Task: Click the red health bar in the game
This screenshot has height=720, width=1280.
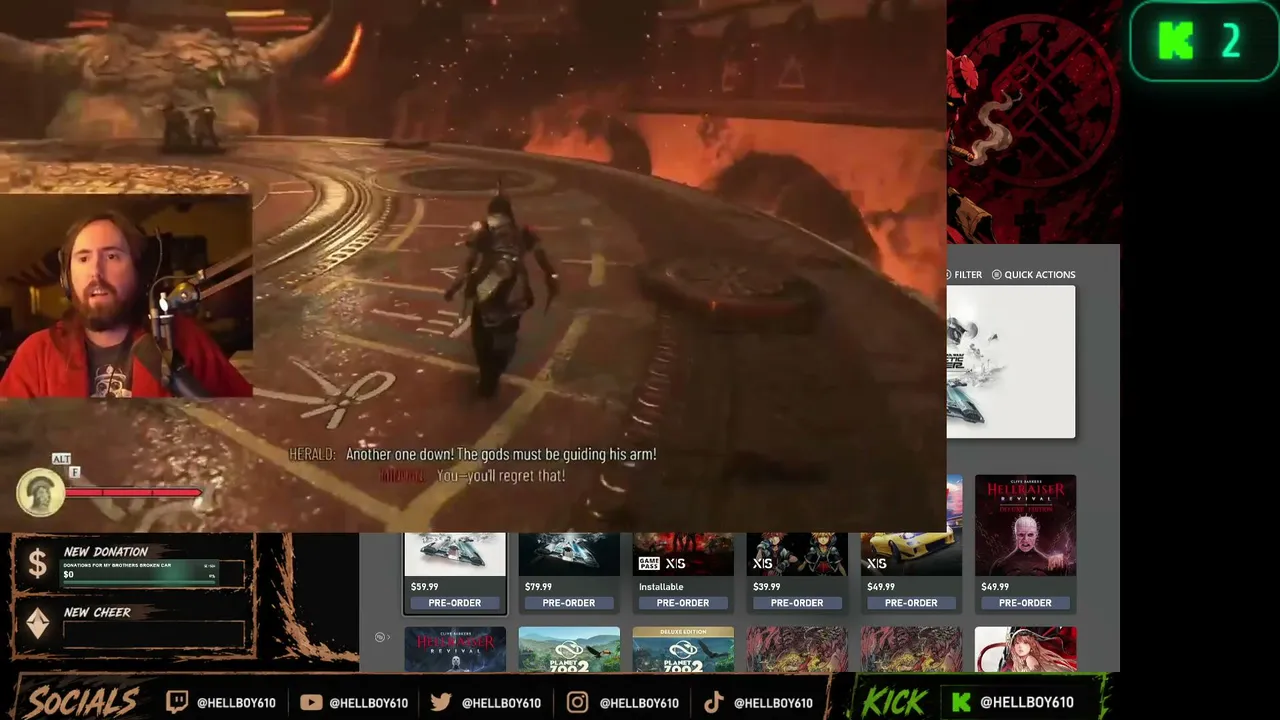Action: click(134, 492)
